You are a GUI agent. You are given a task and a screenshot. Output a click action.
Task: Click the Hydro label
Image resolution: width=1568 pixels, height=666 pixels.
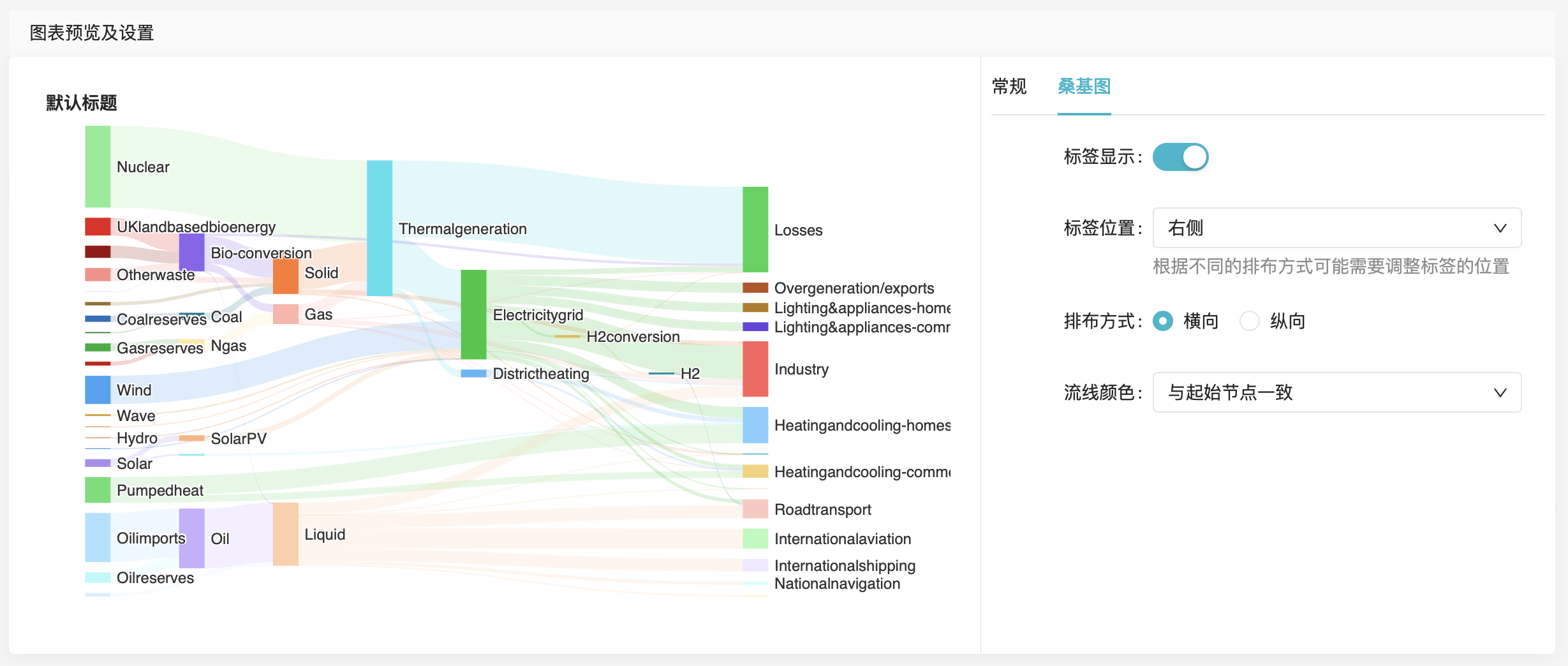coord(137,438)
